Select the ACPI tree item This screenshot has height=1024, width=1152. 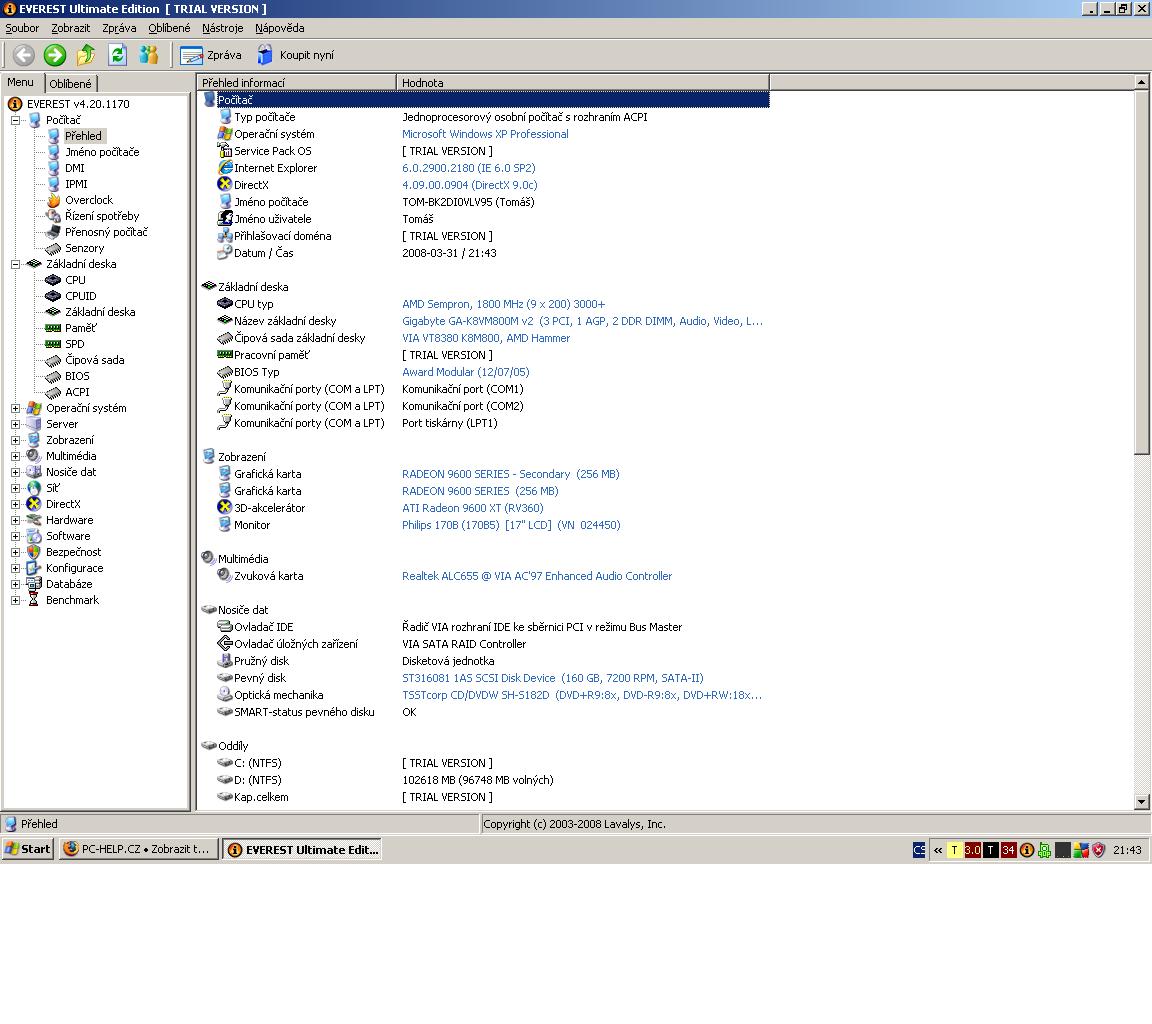tap(77, 392)
